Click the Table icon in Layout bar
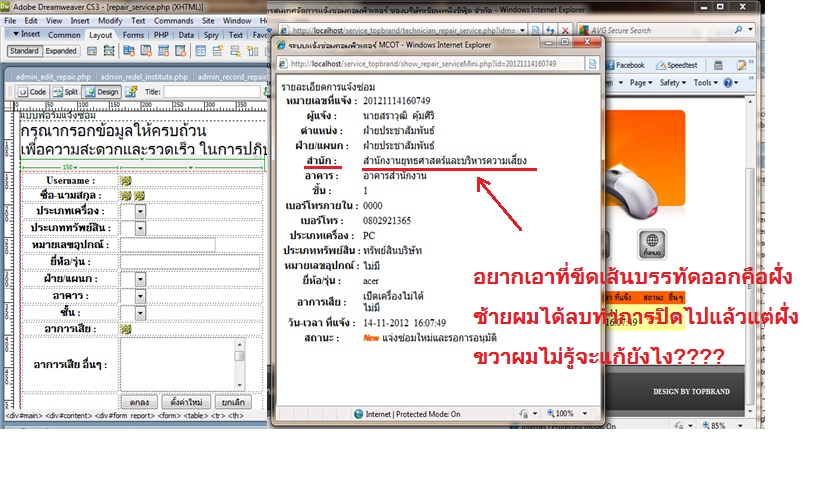816x479 pixels. (x=201, y=51)
